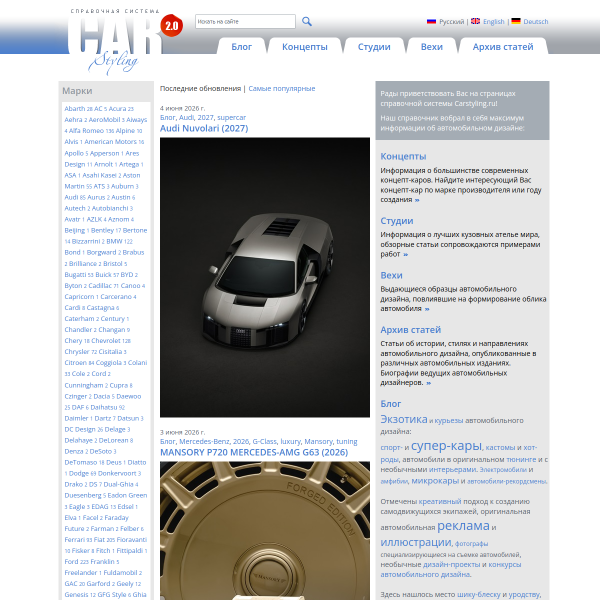The width and height of the screenshot is (600, 600).
Task: Click the Car Styling 2.0 logo
Action: tap(124, 41)
